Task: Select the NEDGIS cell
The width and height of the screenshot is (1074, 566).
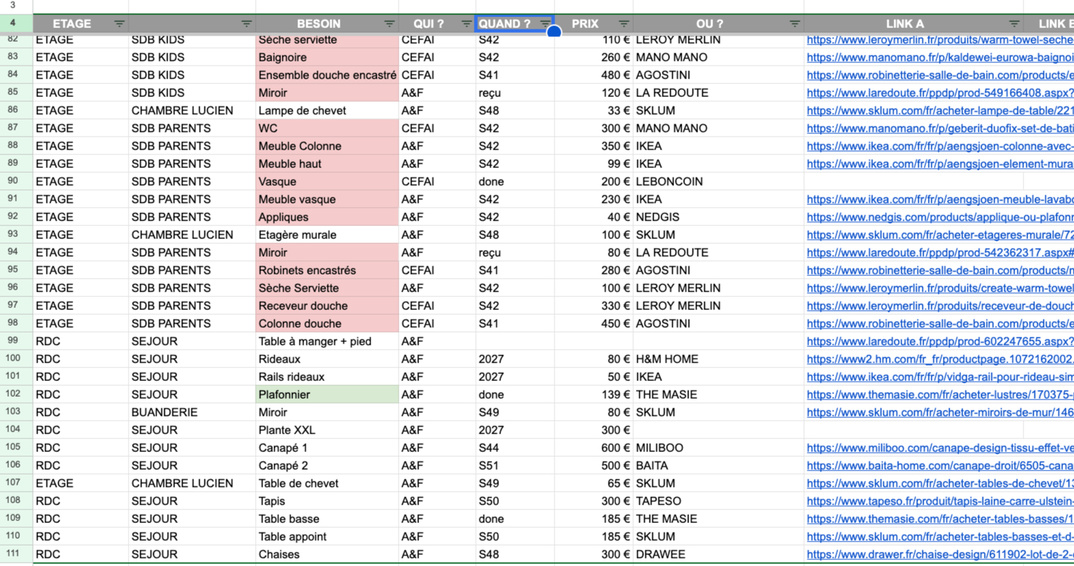Action: click(719, 217)
